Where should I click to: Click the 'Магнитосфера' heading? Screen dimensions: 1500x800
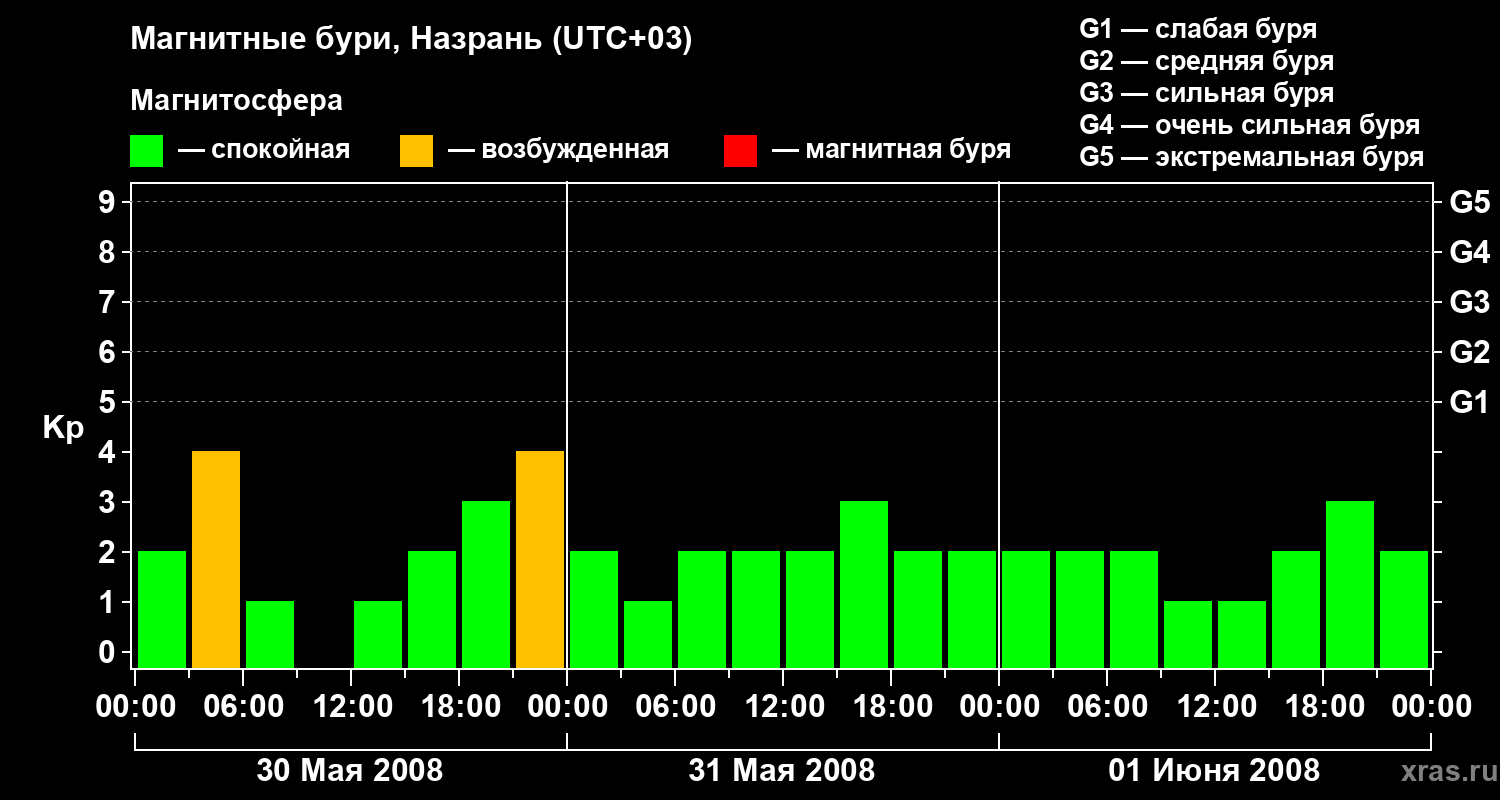236,101
